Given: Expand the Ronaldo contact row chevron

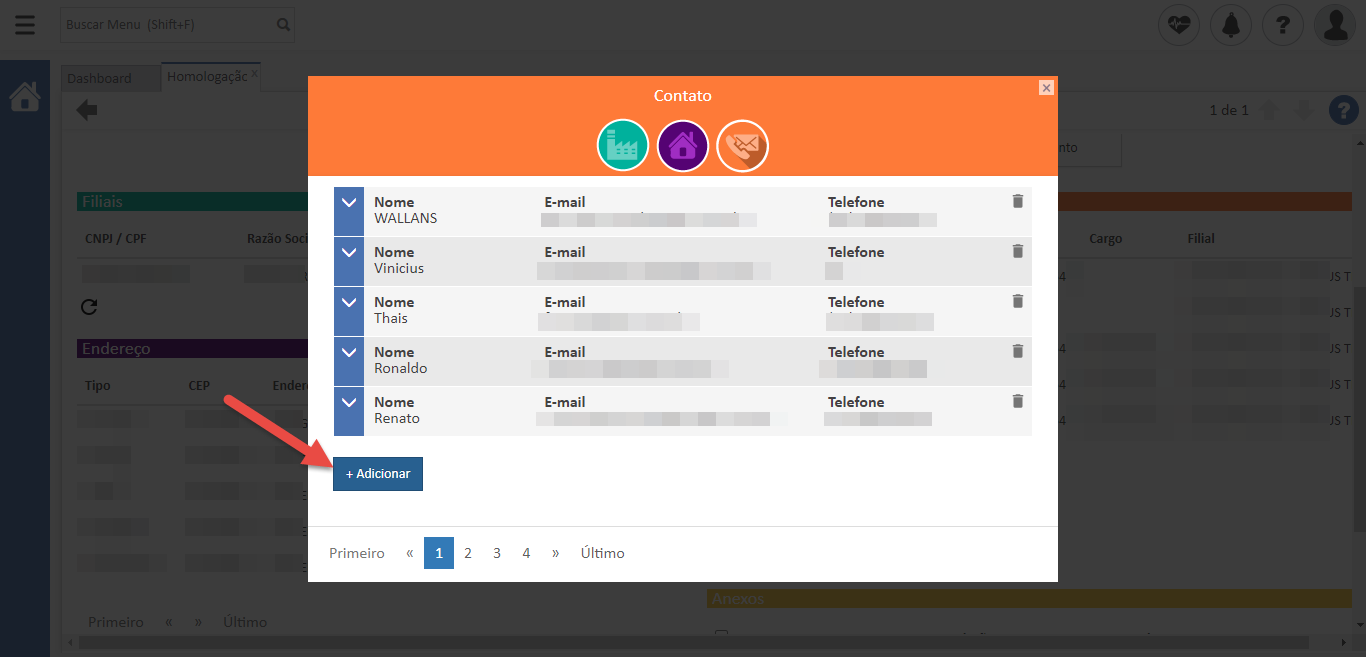Looking at the screenshot, I should pyautogui.click(x=349, y=352).
